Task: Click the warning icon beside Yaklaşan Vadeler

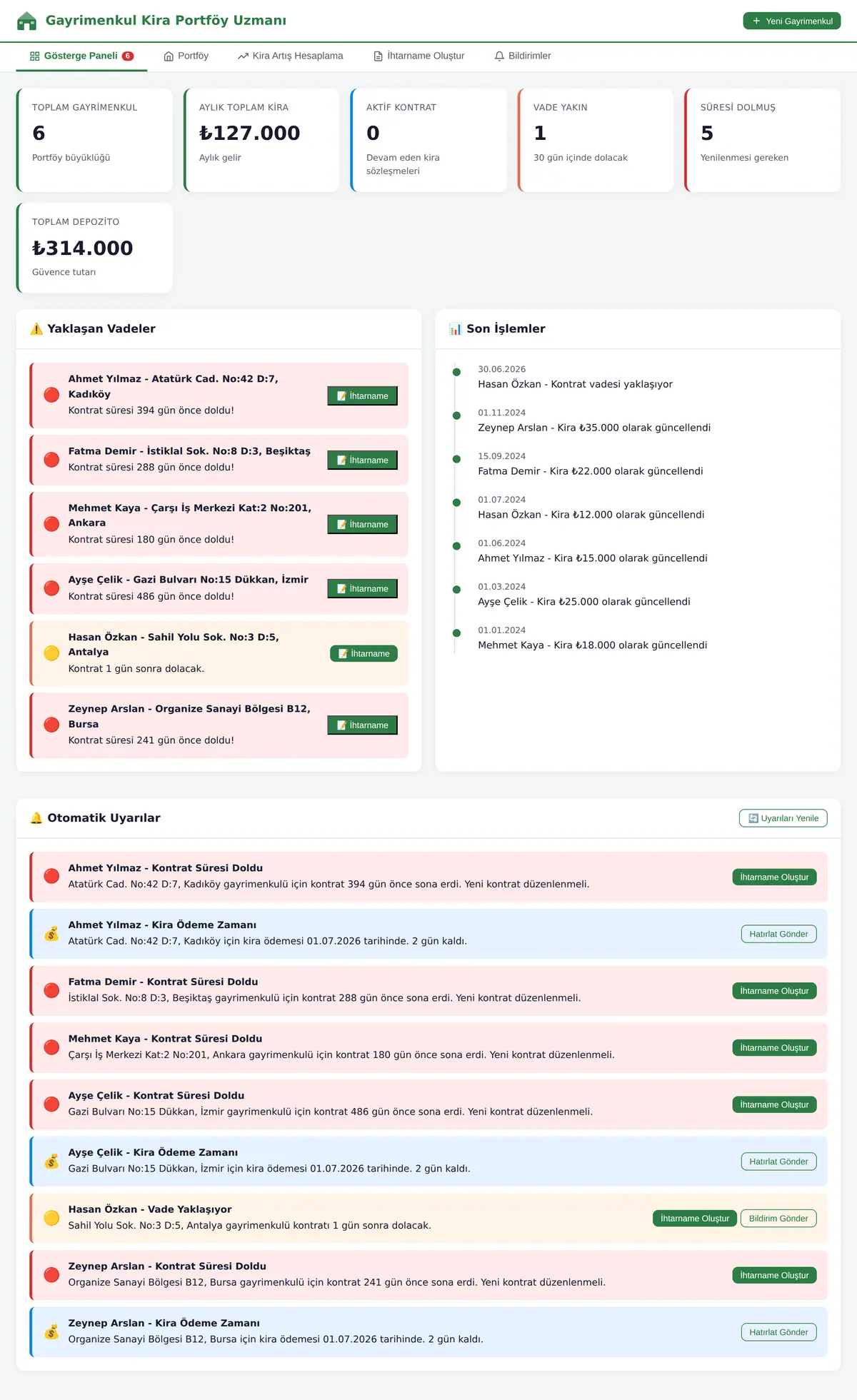Action: [36, 329]
